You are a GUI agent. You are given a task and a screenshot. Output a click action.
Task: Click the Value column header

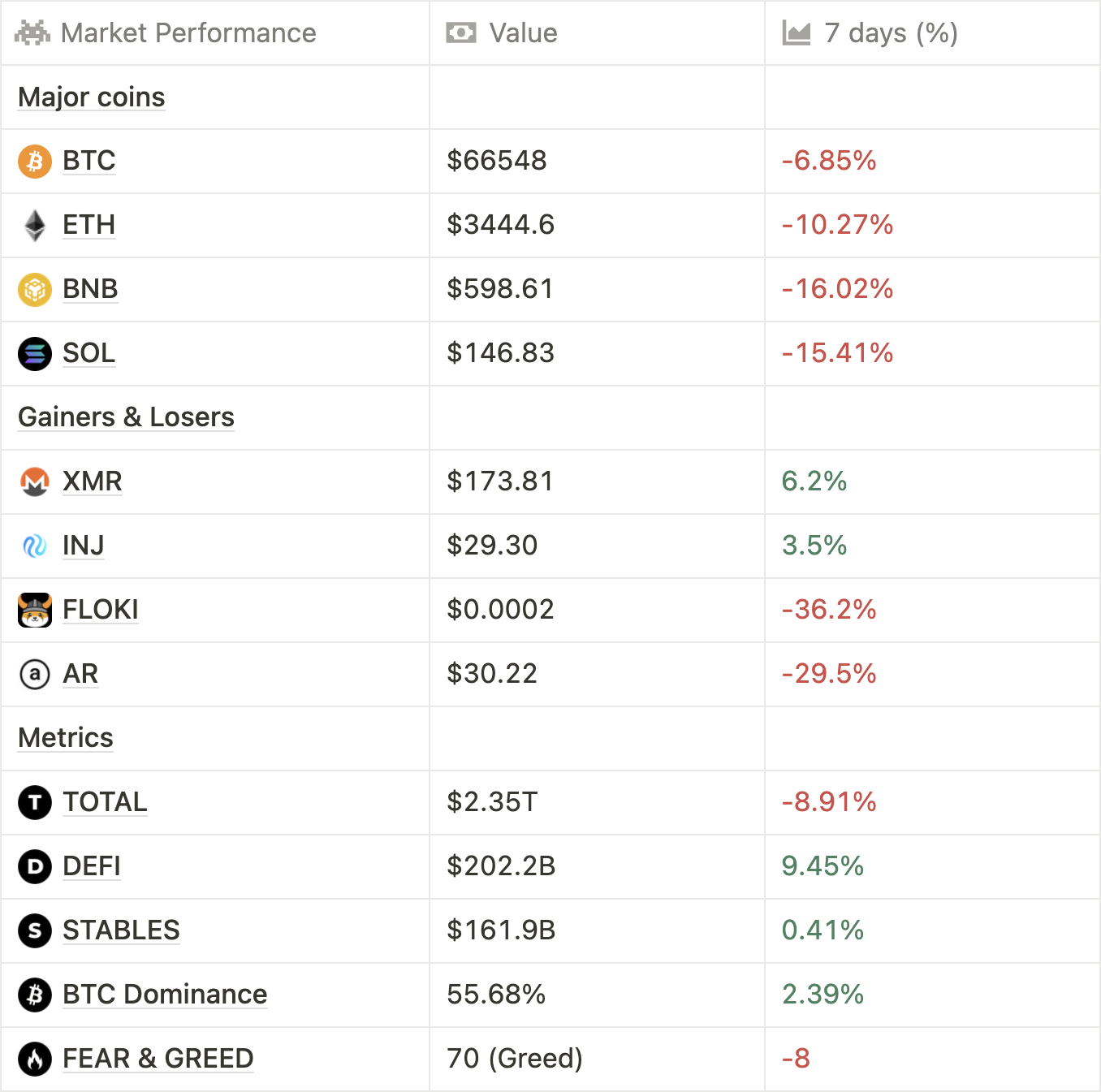click(x=523, y=33)
